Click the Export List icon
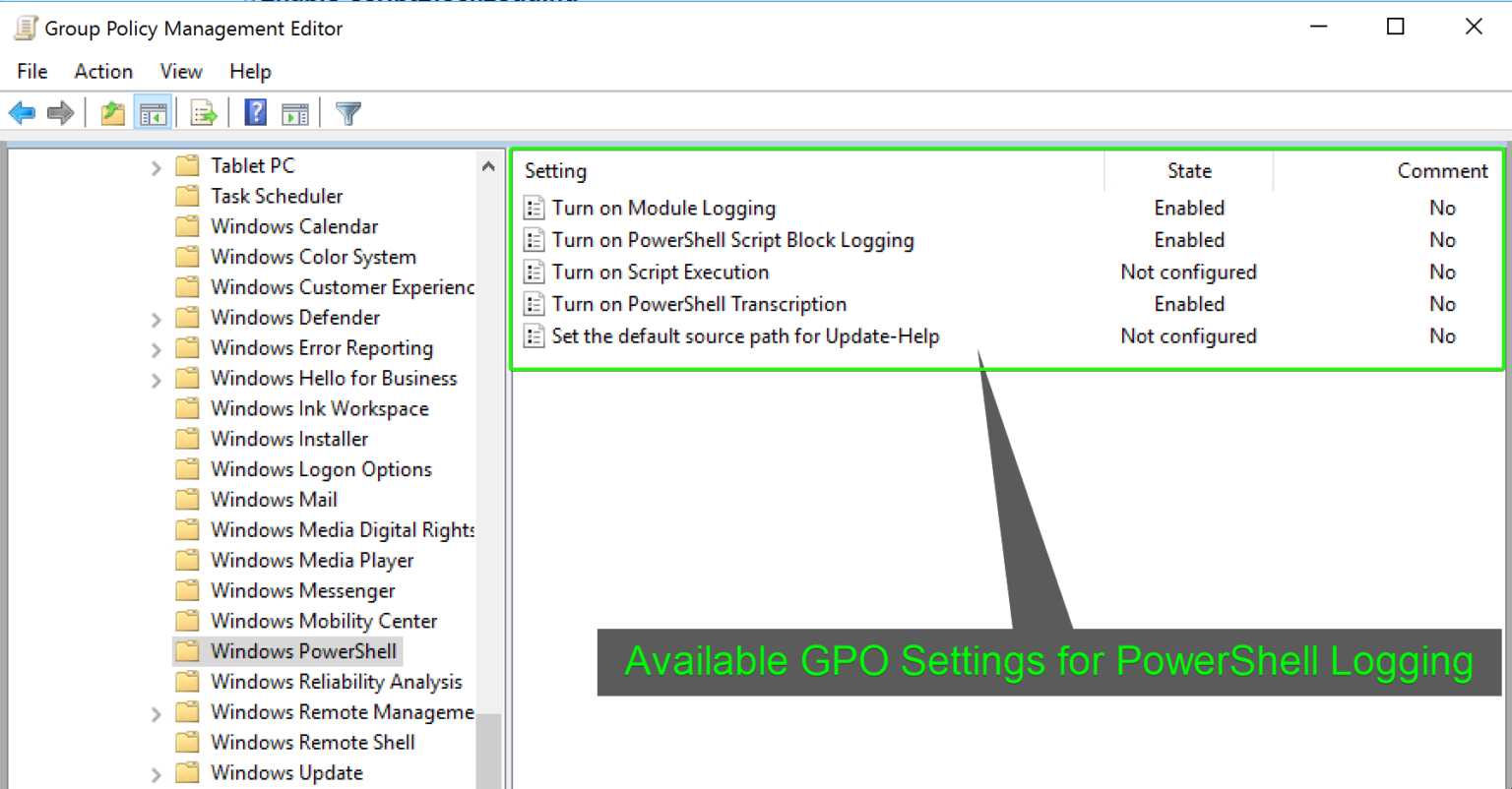The width and height of the screenshot is (1512, 789). [x=203, y=111]
